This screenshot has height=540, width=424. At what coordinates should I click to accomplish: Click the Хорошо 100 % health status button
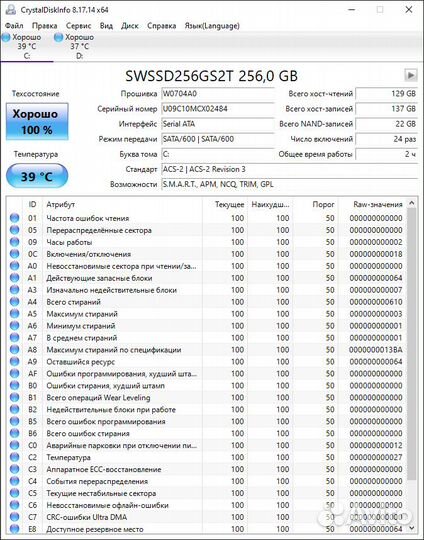(x=37, y=122)
